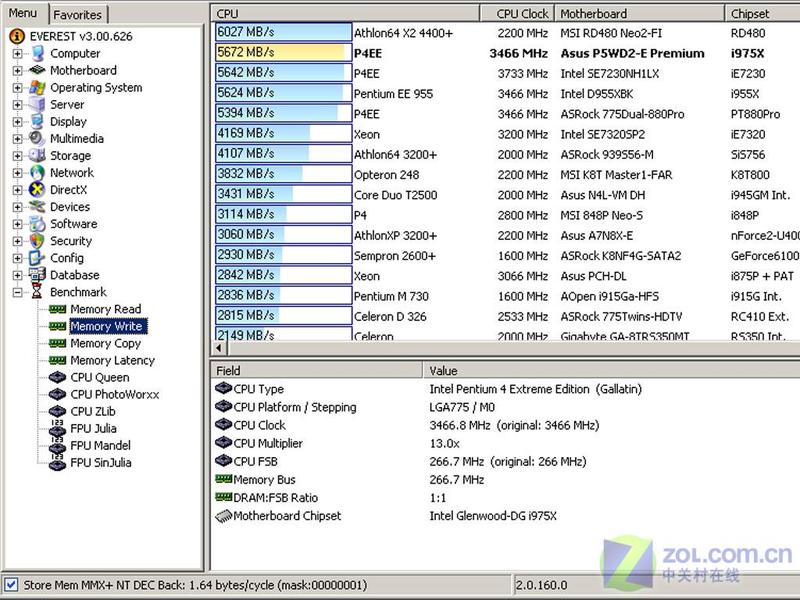Select the Motherboard Chipset field row
The image size is (800, 600).
point(505,516)
